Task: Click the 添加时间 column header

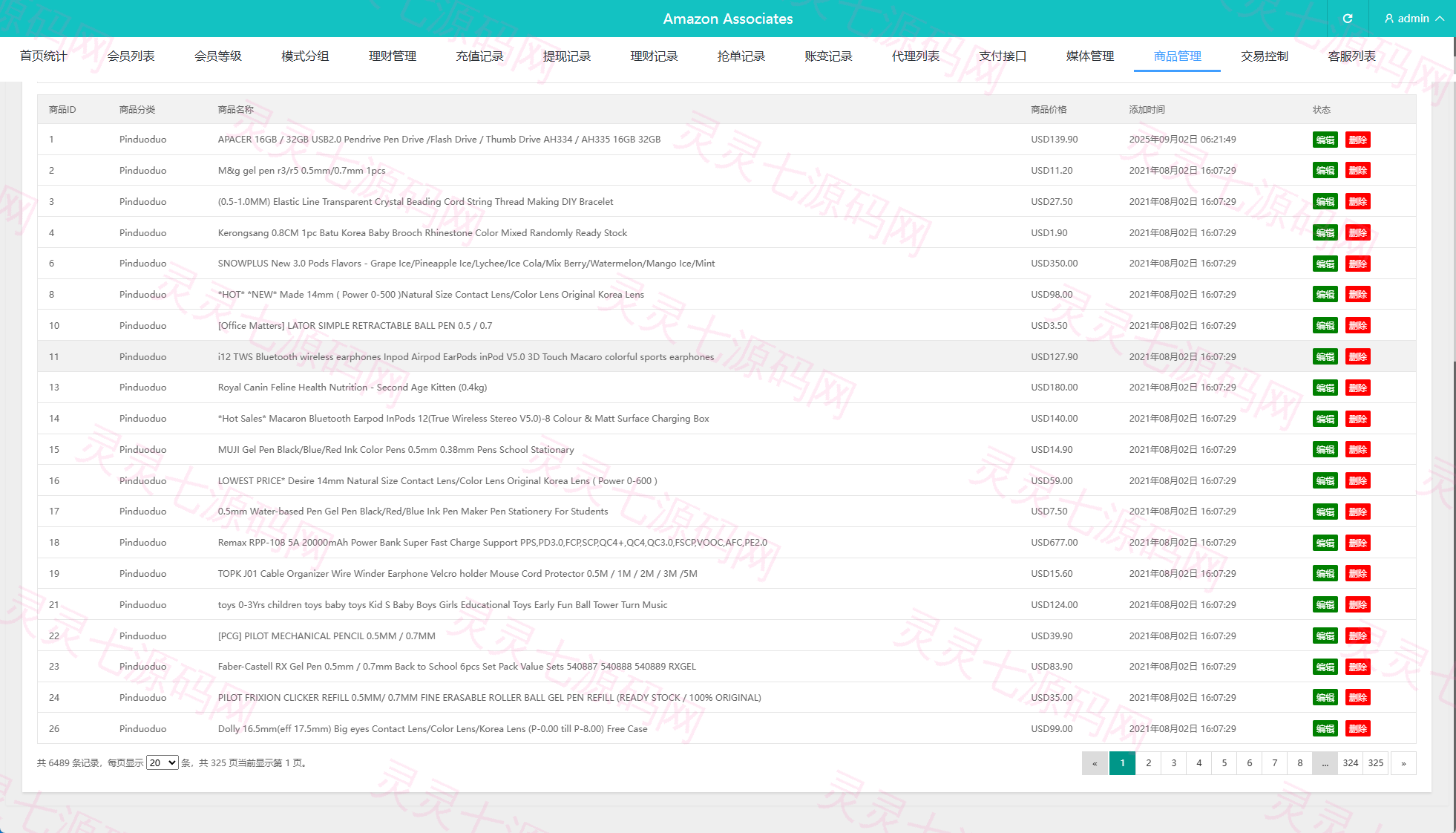Action: [x=1147, y=110]
